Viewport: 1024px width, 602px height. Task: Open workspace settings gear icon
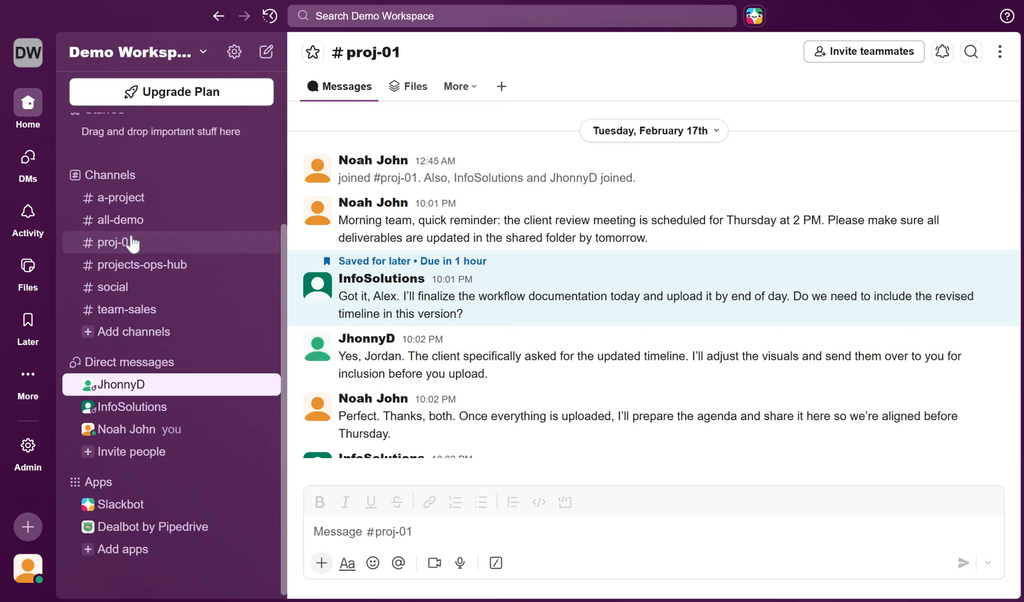tap(234, 52)
